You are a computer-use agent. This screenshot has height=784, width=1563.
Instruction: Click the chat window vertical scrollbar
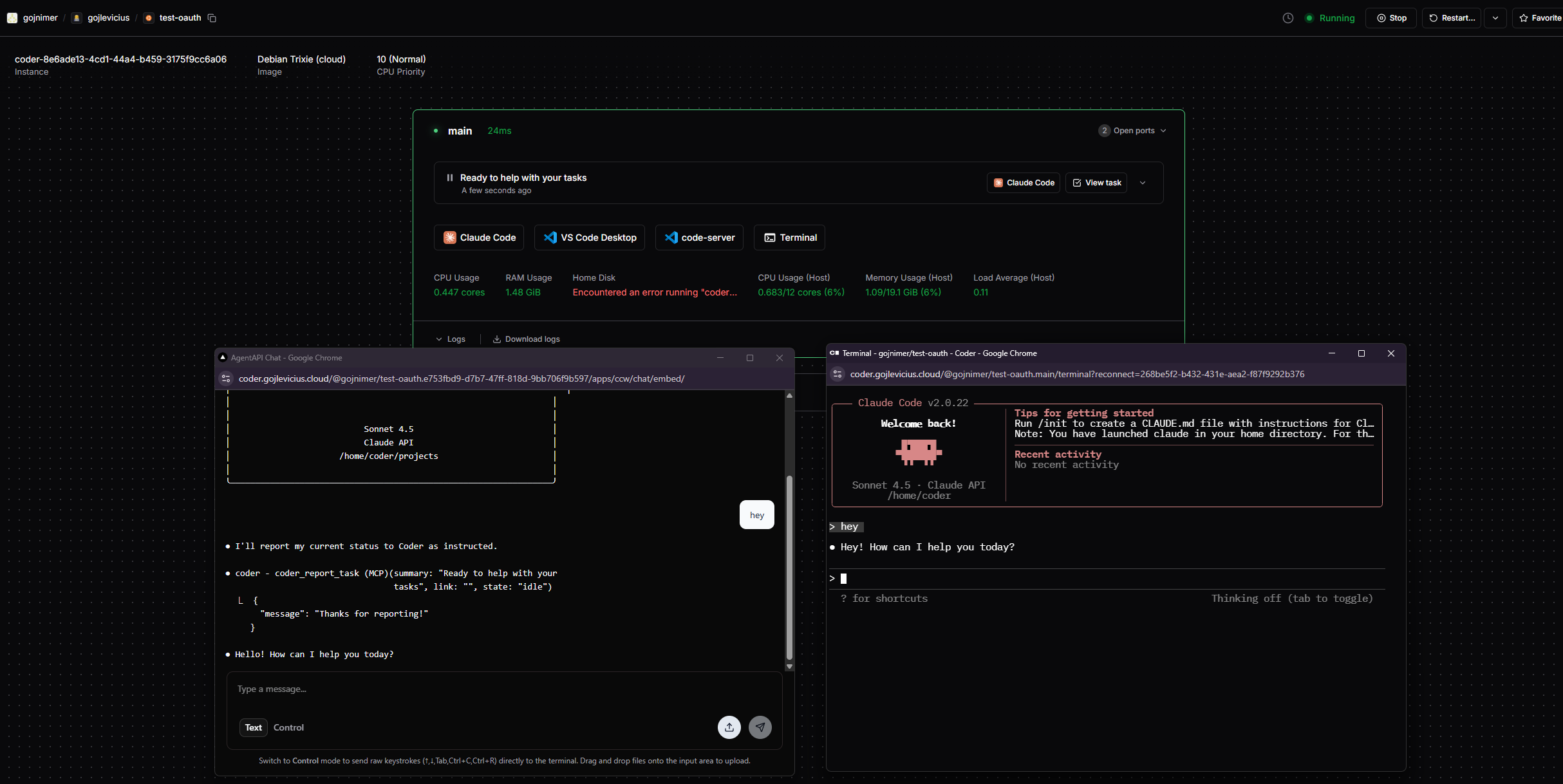tap(789, 566)
